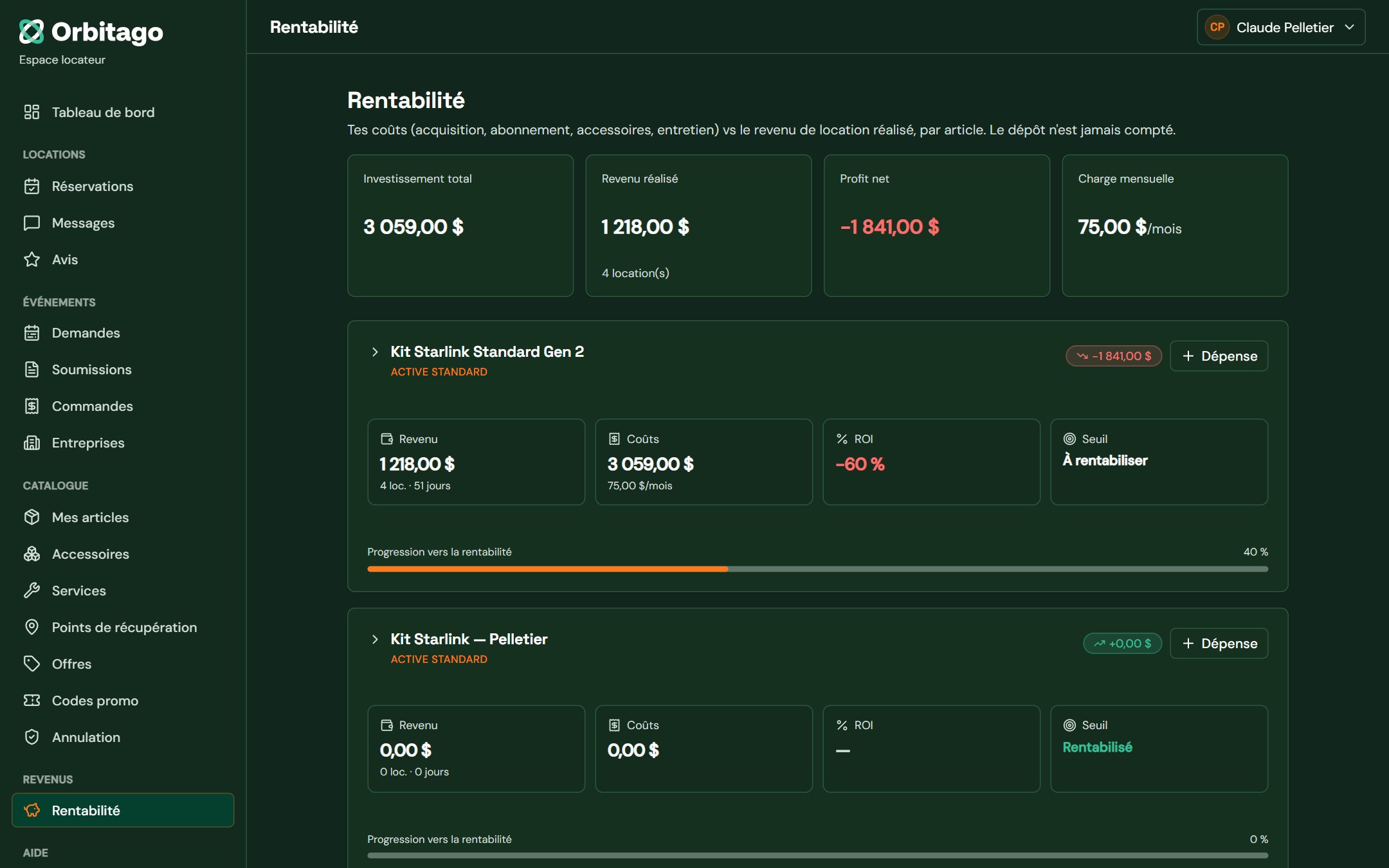The height and width of the screenshot is (868, 1389).
Task: Click the Profit net -1 841,00 $ value
Action: 889,227
